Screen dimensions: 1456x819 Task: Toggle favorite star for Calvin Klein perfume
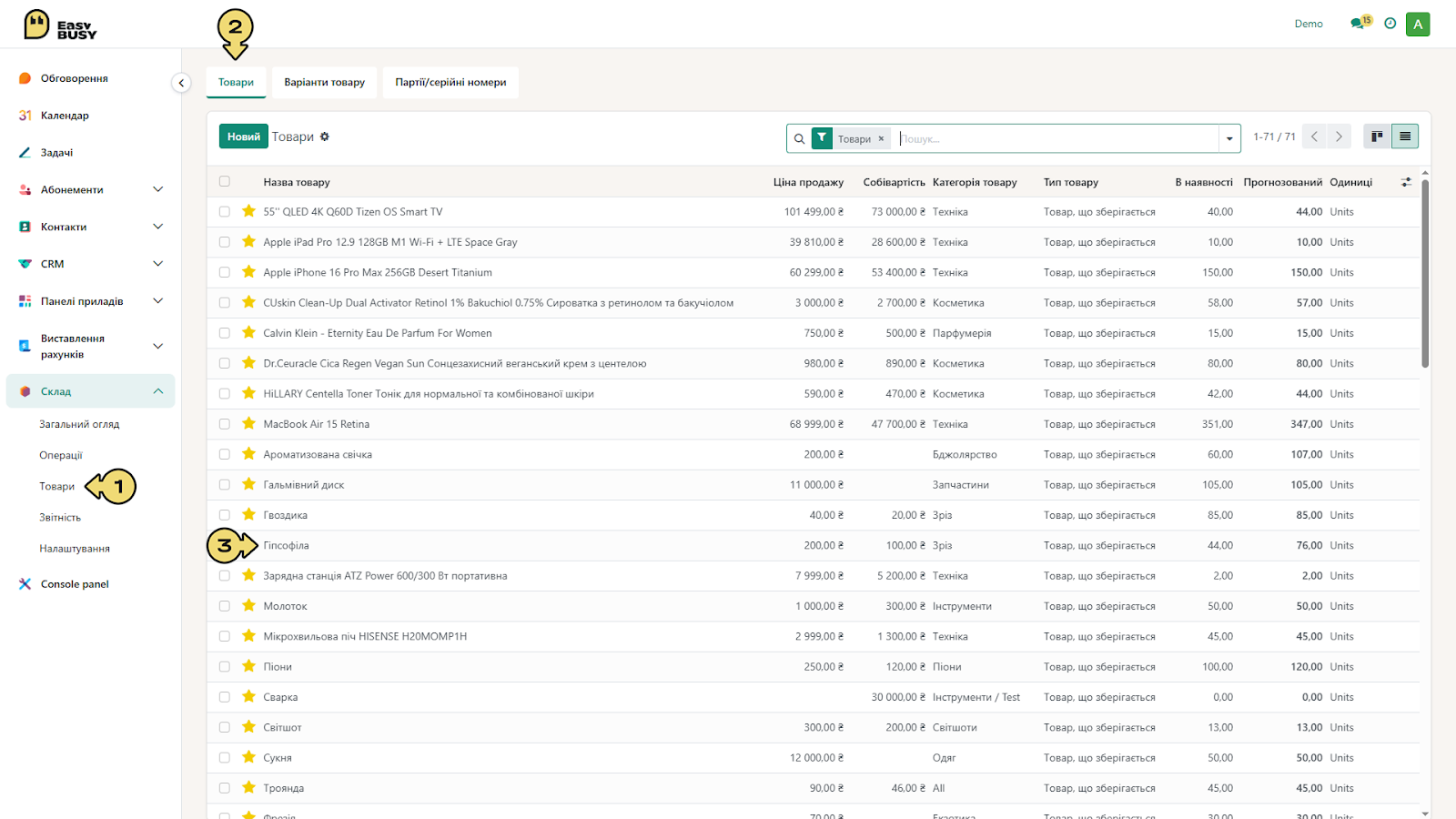(x=248, y=332)
